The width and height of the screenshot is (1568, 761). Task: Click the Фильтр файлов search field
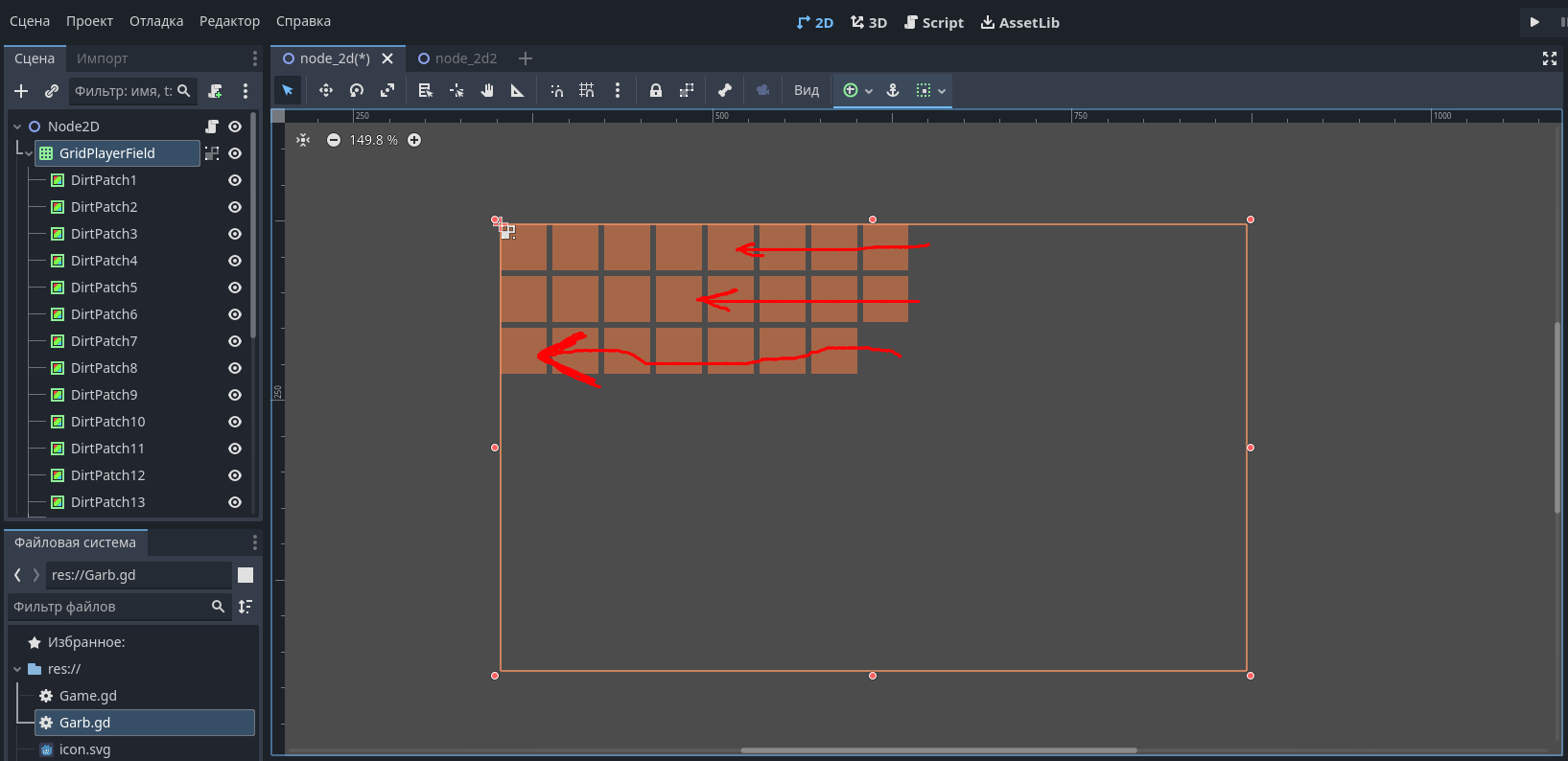(x=110, y=607)
